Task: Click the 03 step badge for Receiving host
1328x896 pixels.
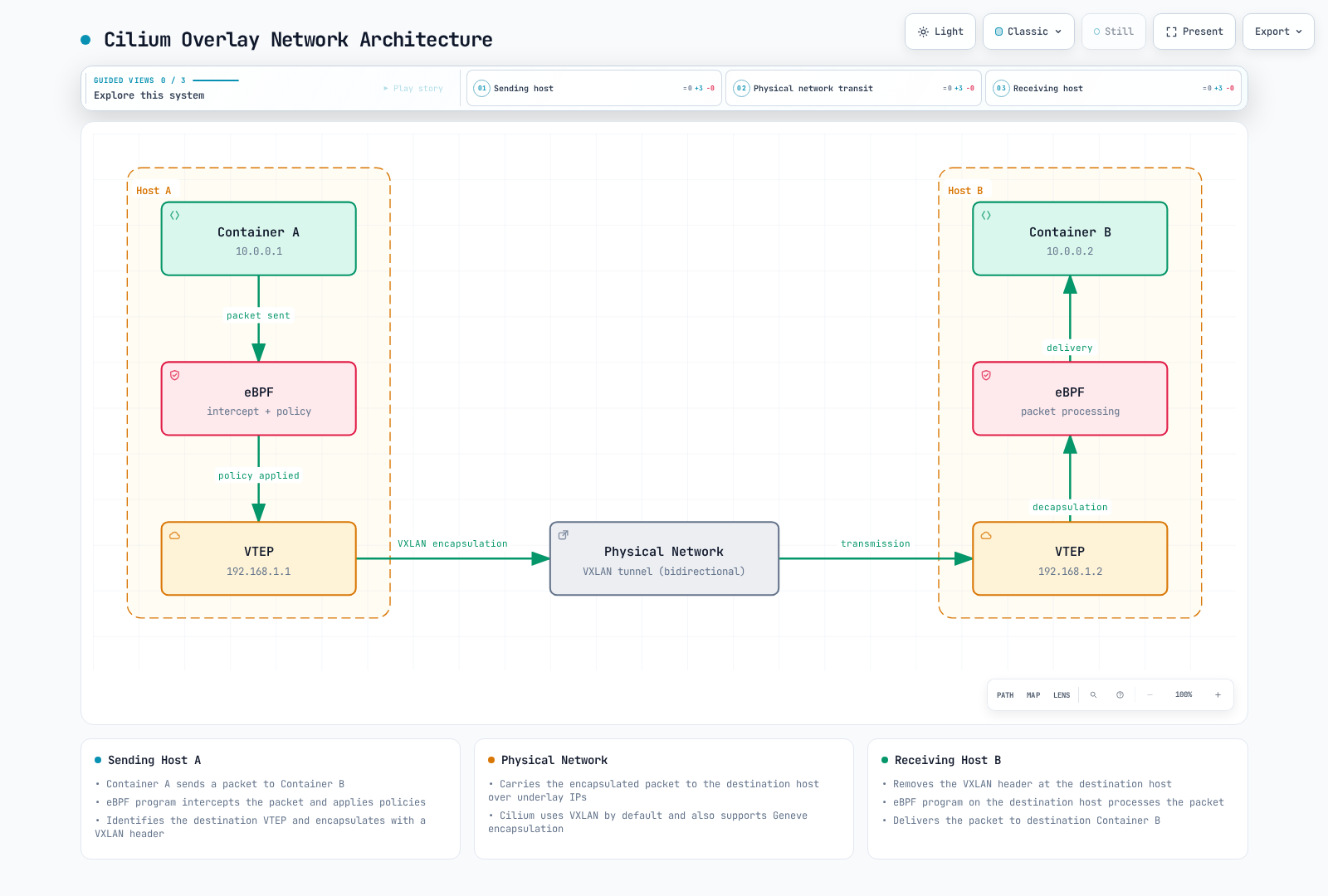Action: [1002, 88]
